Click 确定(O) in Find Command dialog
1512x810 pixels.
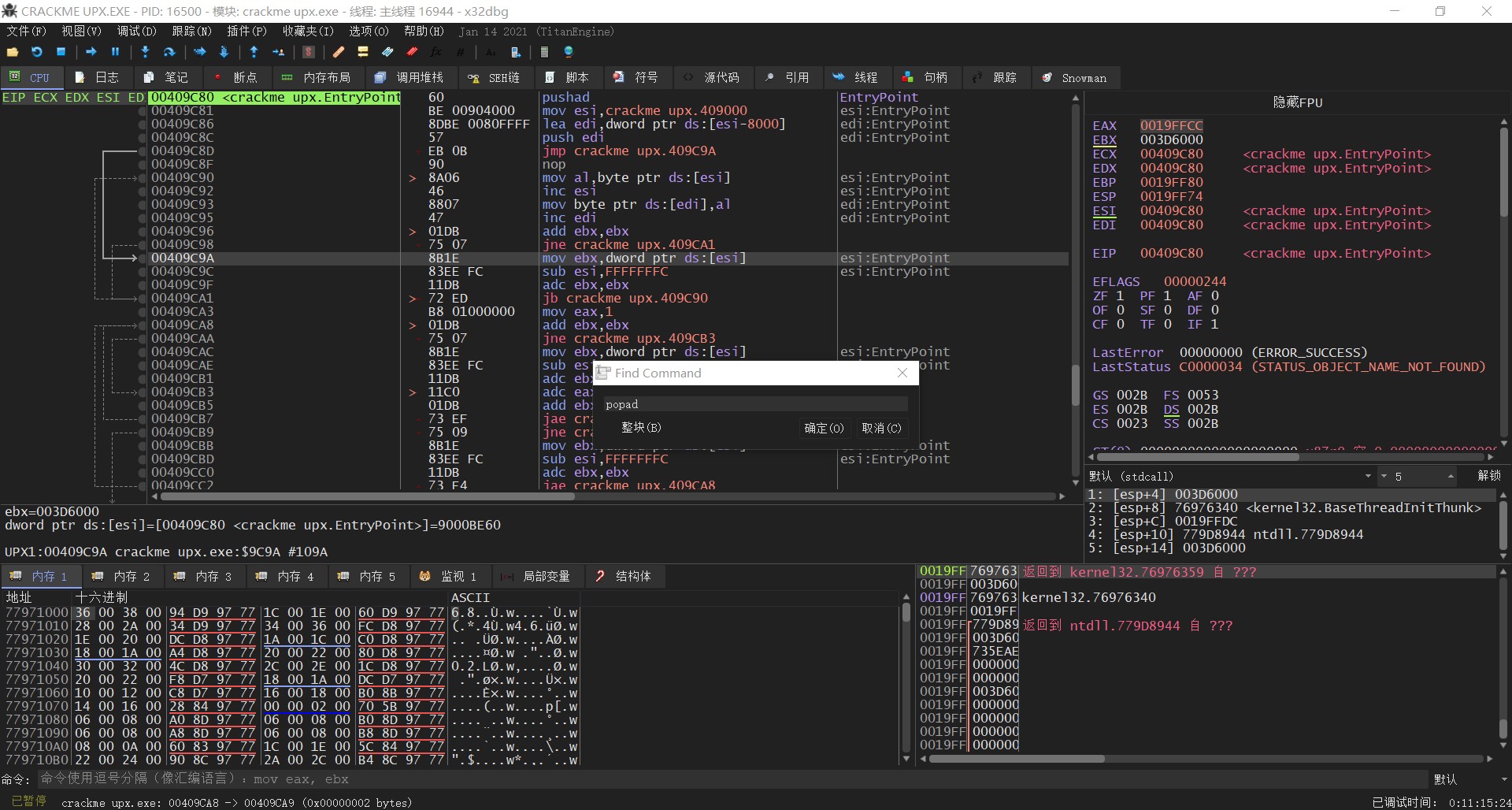click(x=823, y=428)
